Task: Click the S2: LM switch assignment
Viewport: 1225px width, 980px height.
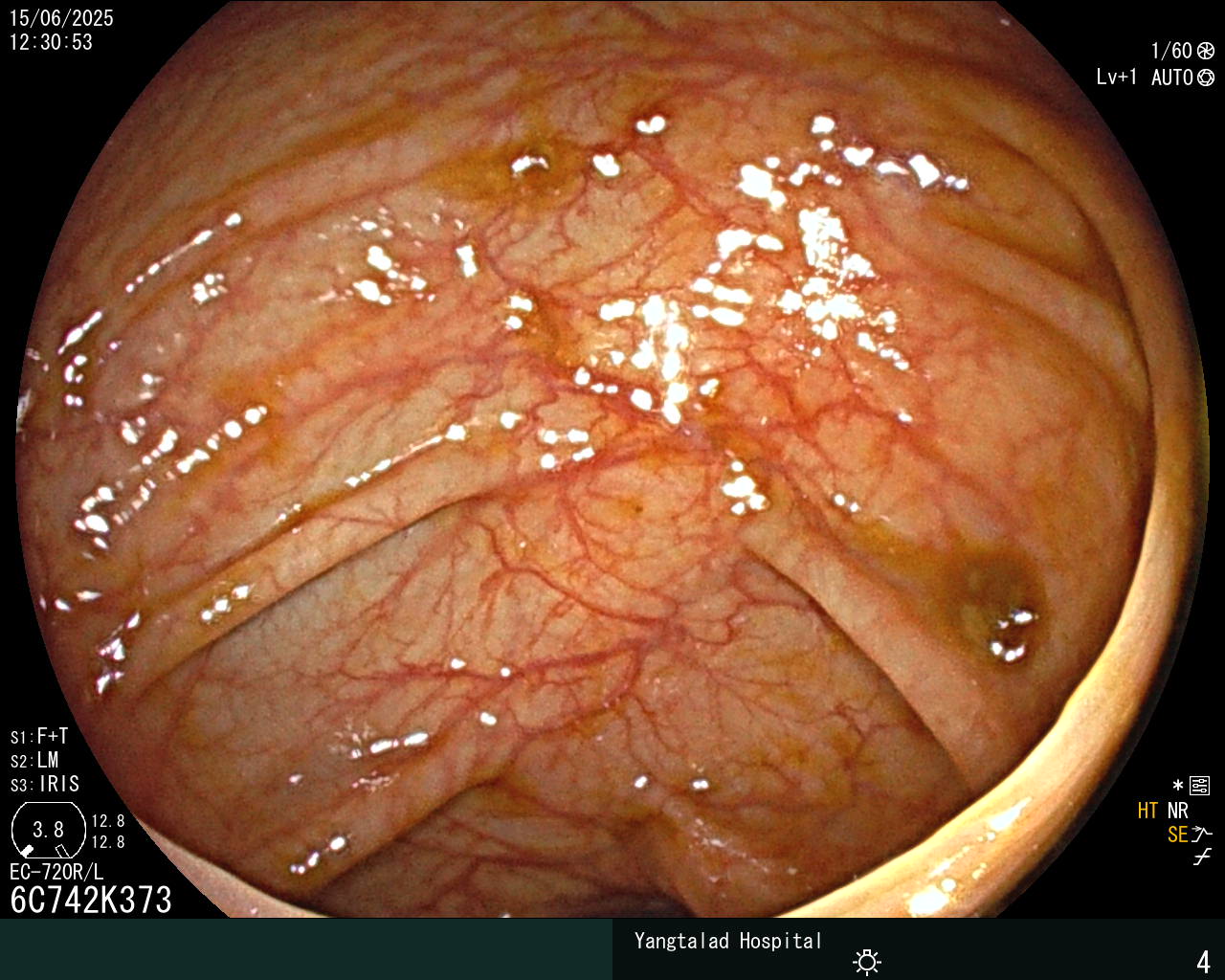Action: [x=34, y=761]
